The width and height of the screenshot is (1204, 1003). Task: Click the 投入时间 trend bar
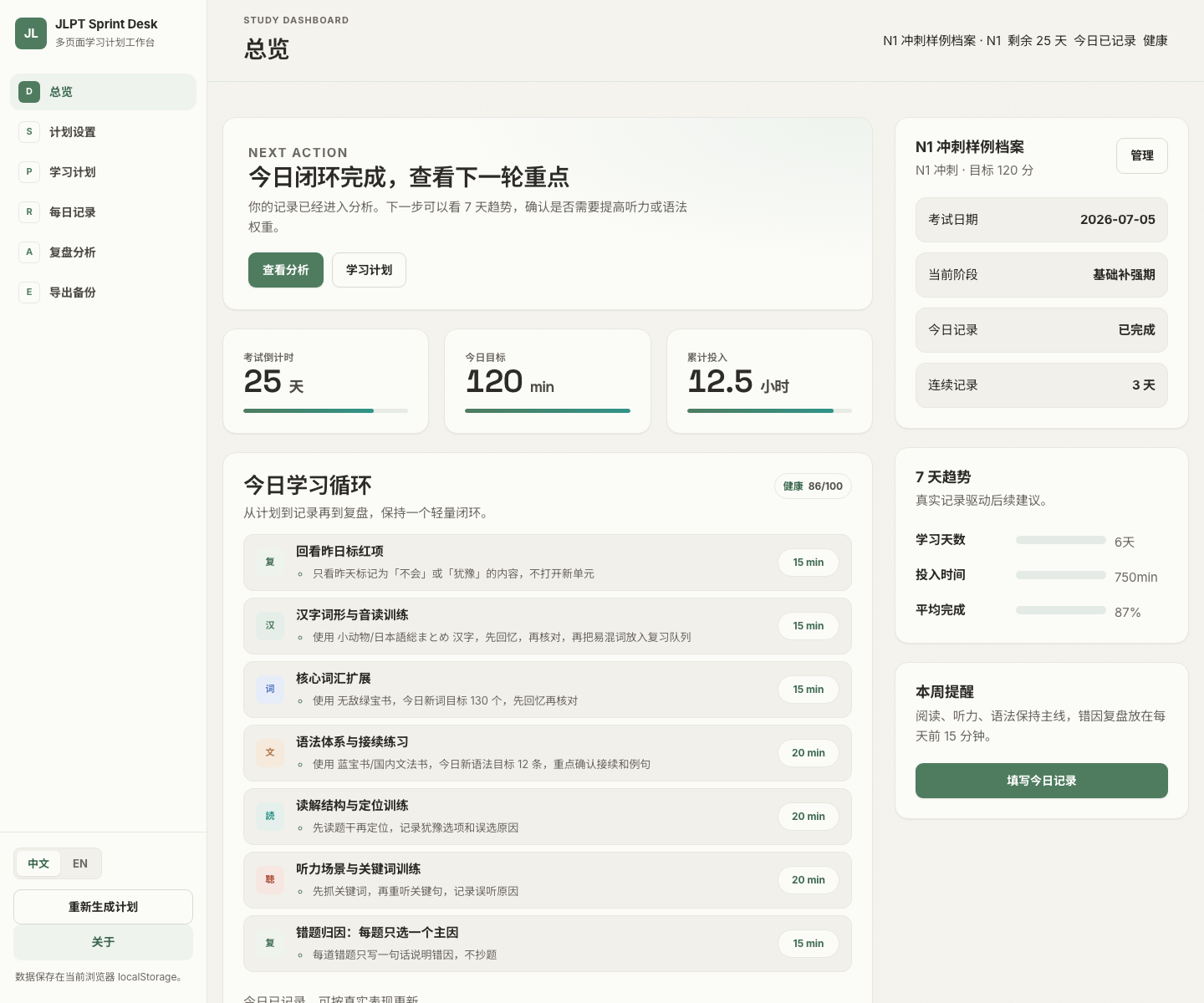coord(1061,575)
